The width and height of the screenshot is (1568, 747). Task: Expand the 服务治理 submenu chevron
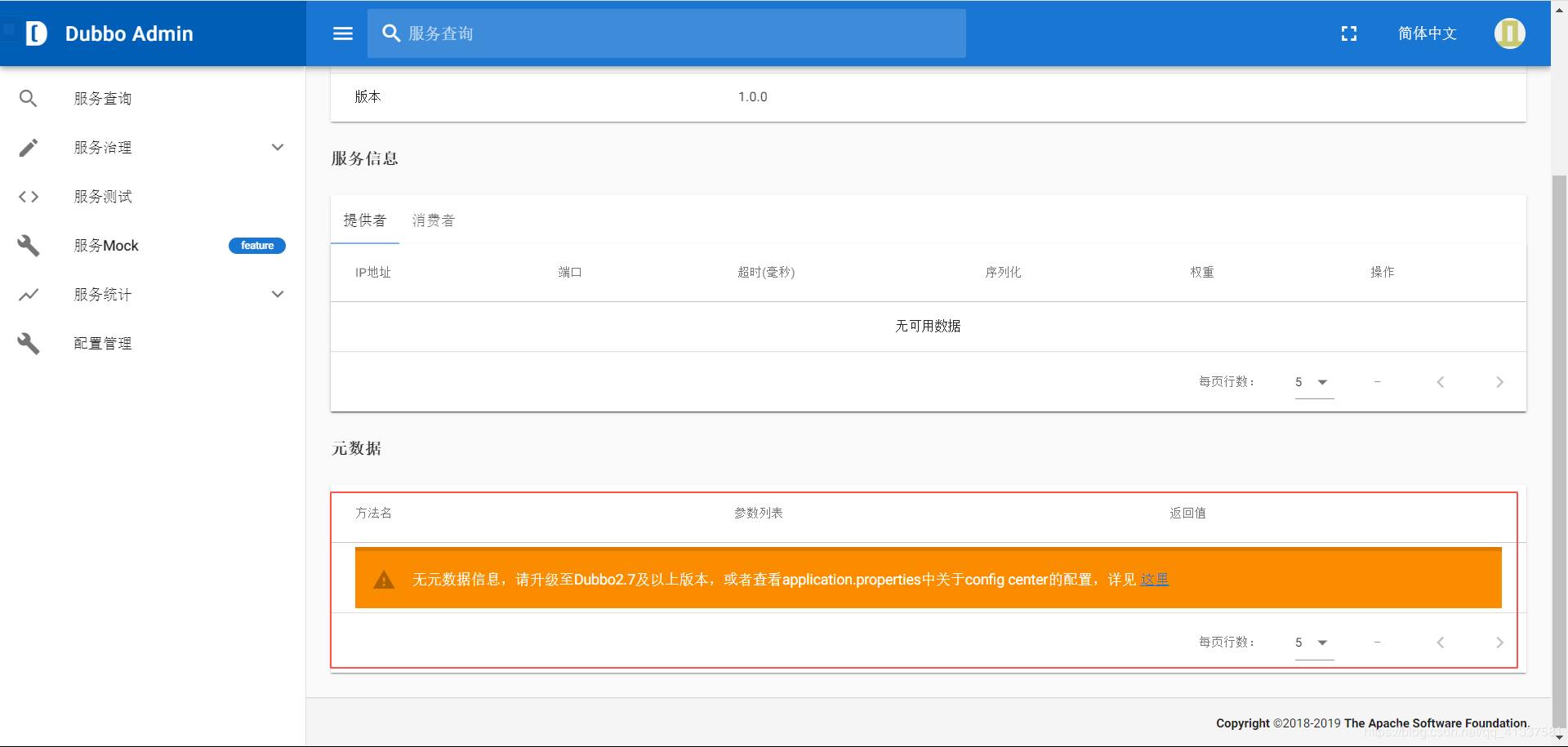click(278, 148)
